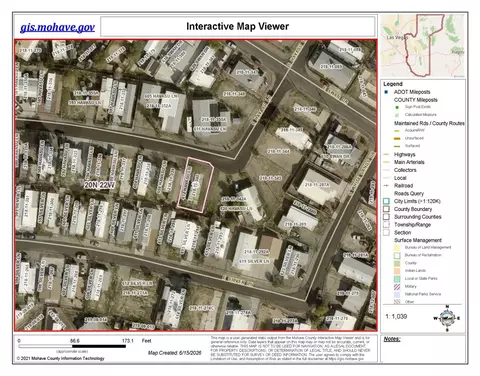This screenshot has height=376, width=480.
Task: Select the Bureau of Reclamation swatch
Action: tap(397, 255)
